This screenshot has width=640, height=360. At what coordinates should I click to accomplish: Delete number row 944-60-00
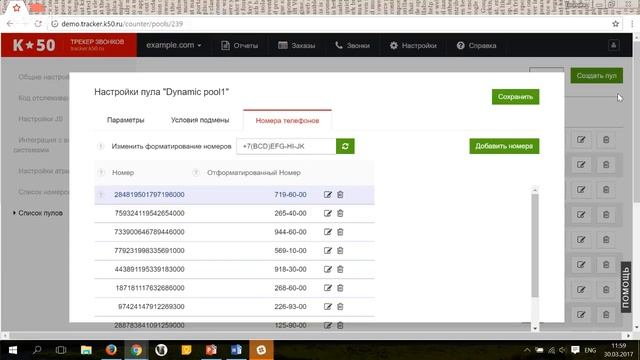click(340, 232)
